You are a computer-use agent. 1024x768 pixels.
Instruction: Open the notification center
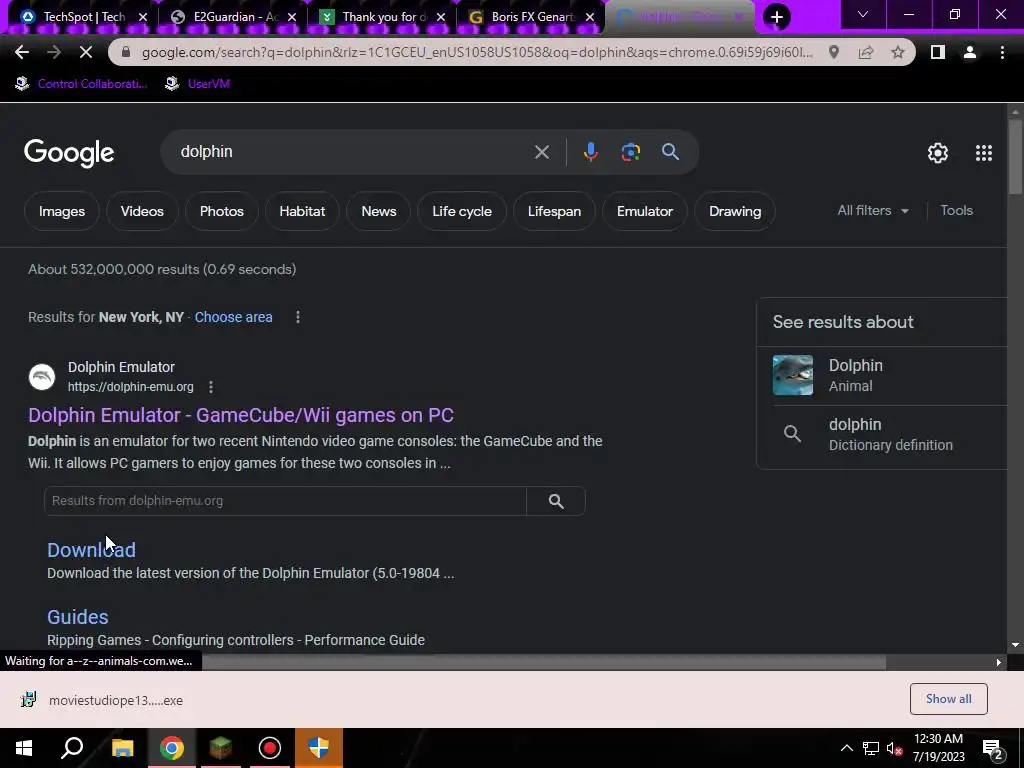pos(993,749)
